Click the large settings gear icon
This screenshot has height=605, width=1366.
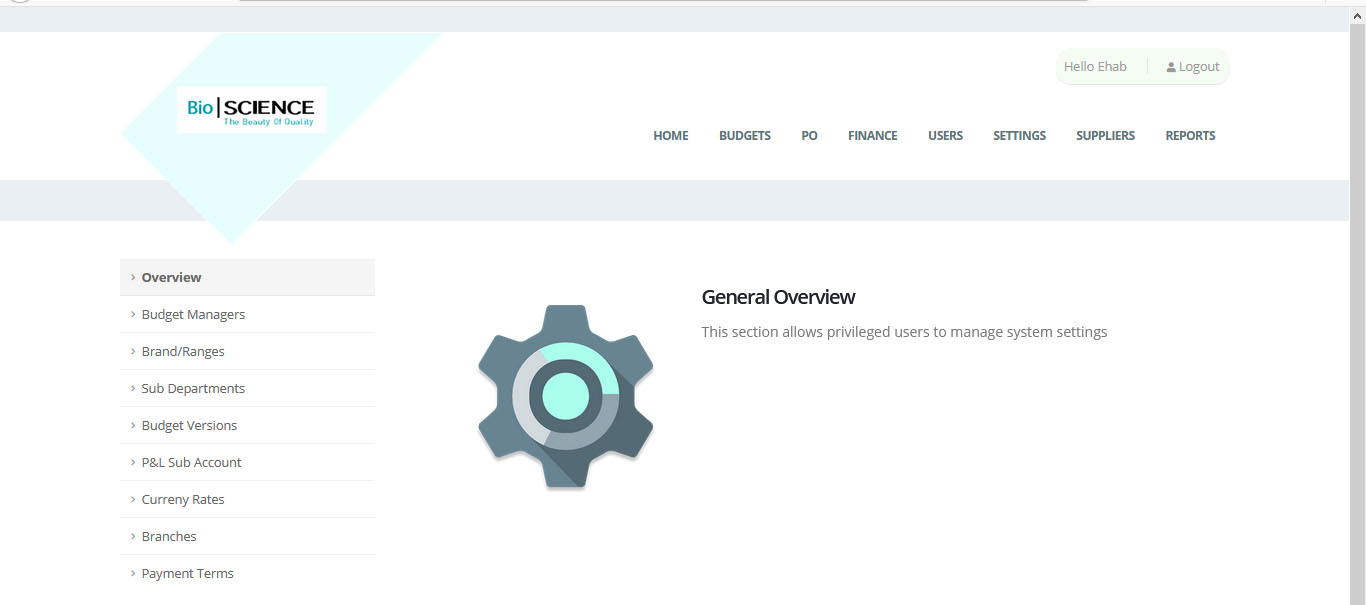(x=566, y=396)
